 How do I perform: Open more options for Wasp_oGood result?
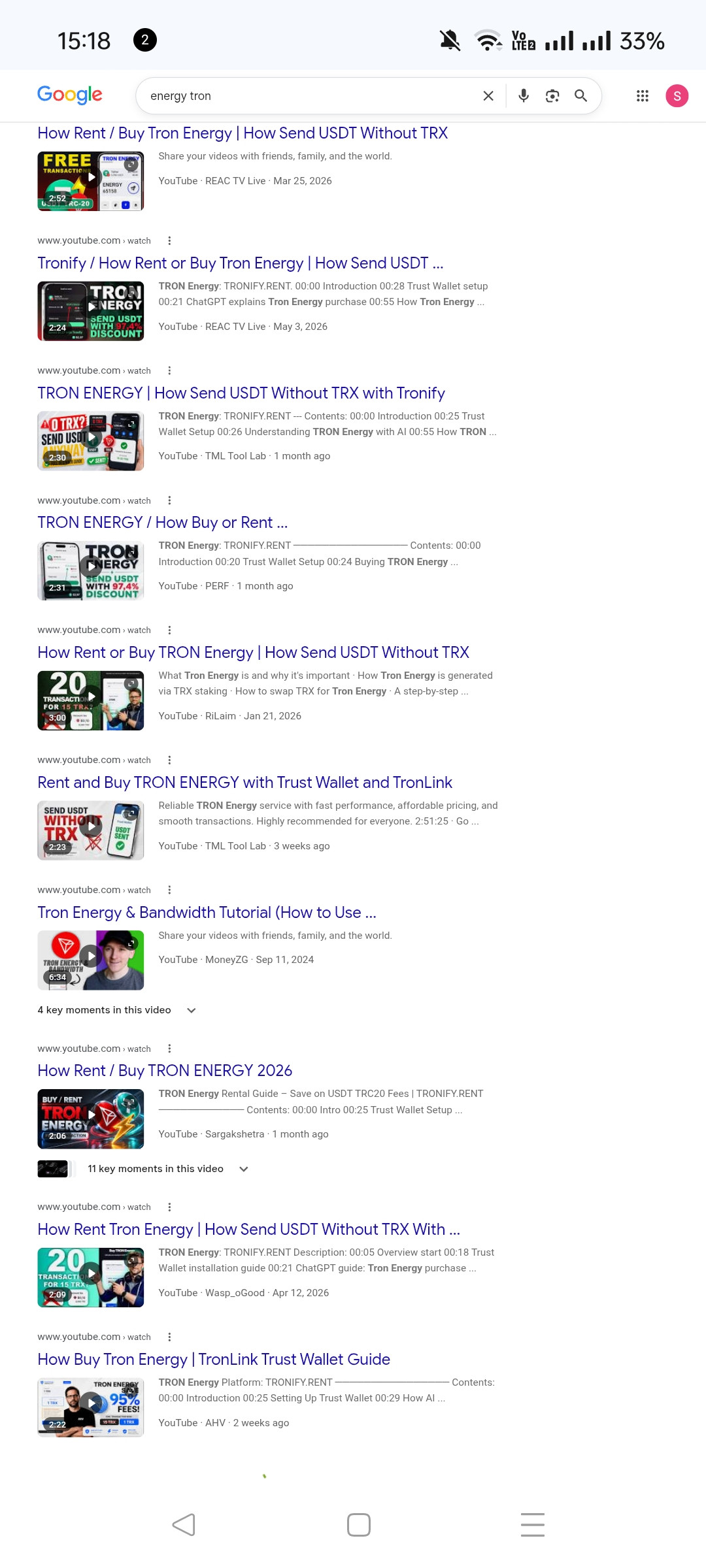[x=169, y=1207]
